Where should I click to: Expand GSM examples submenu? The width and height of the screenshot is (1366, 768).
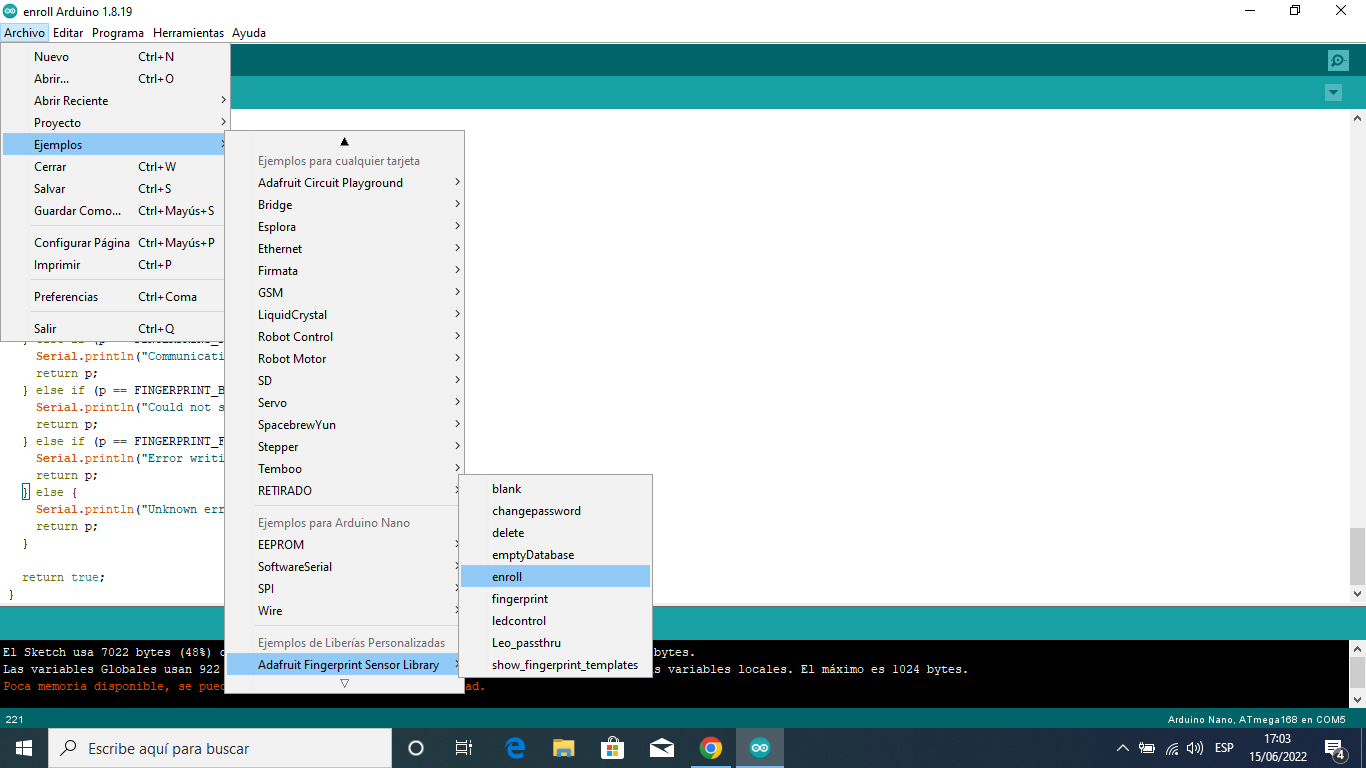click(x=345, y=293)
